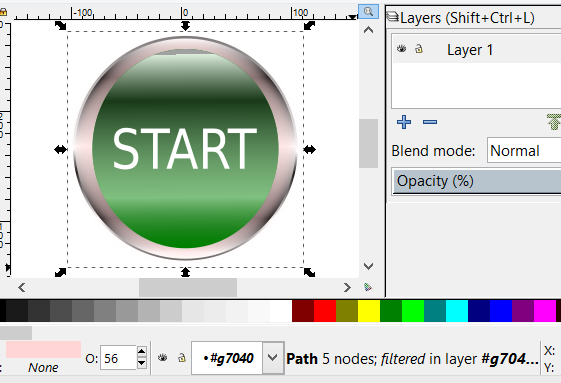
Task: Click the Layers (Shift+Ctrl+L) panel title
Action: pyautogui.click(x=467, y=18)
